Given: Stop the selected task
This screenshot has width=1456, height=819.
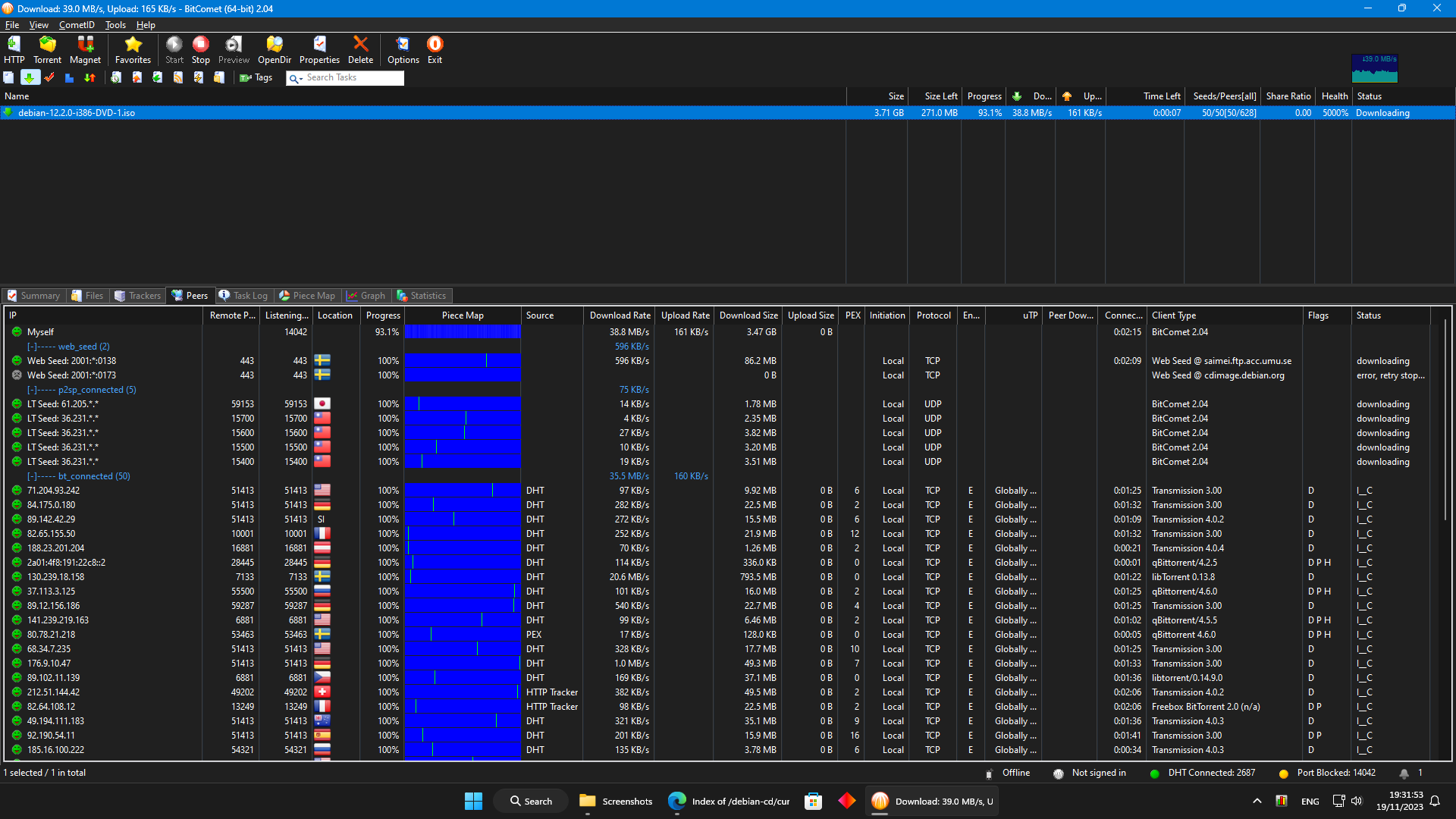Looking at the screenshot, I should (x=200, y=50).
